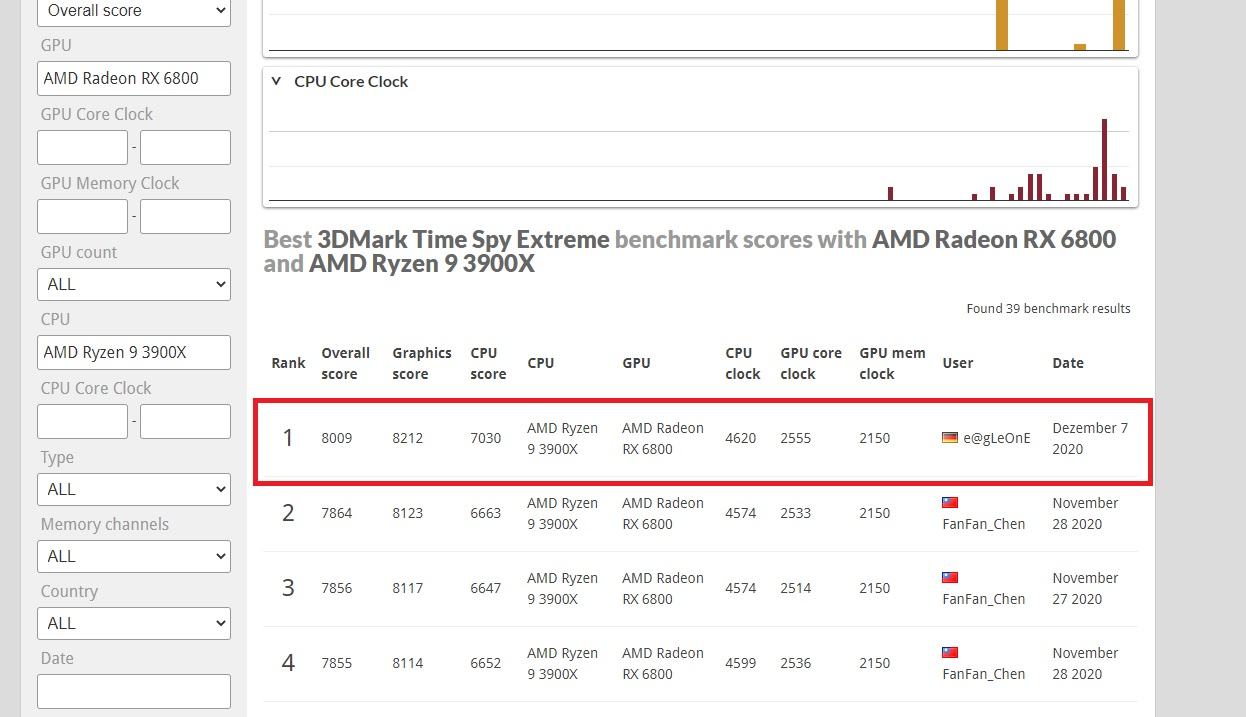Collapse the CPU Core Clock chart panel
Screen dimensions: 1246x717
pos(277,81)
